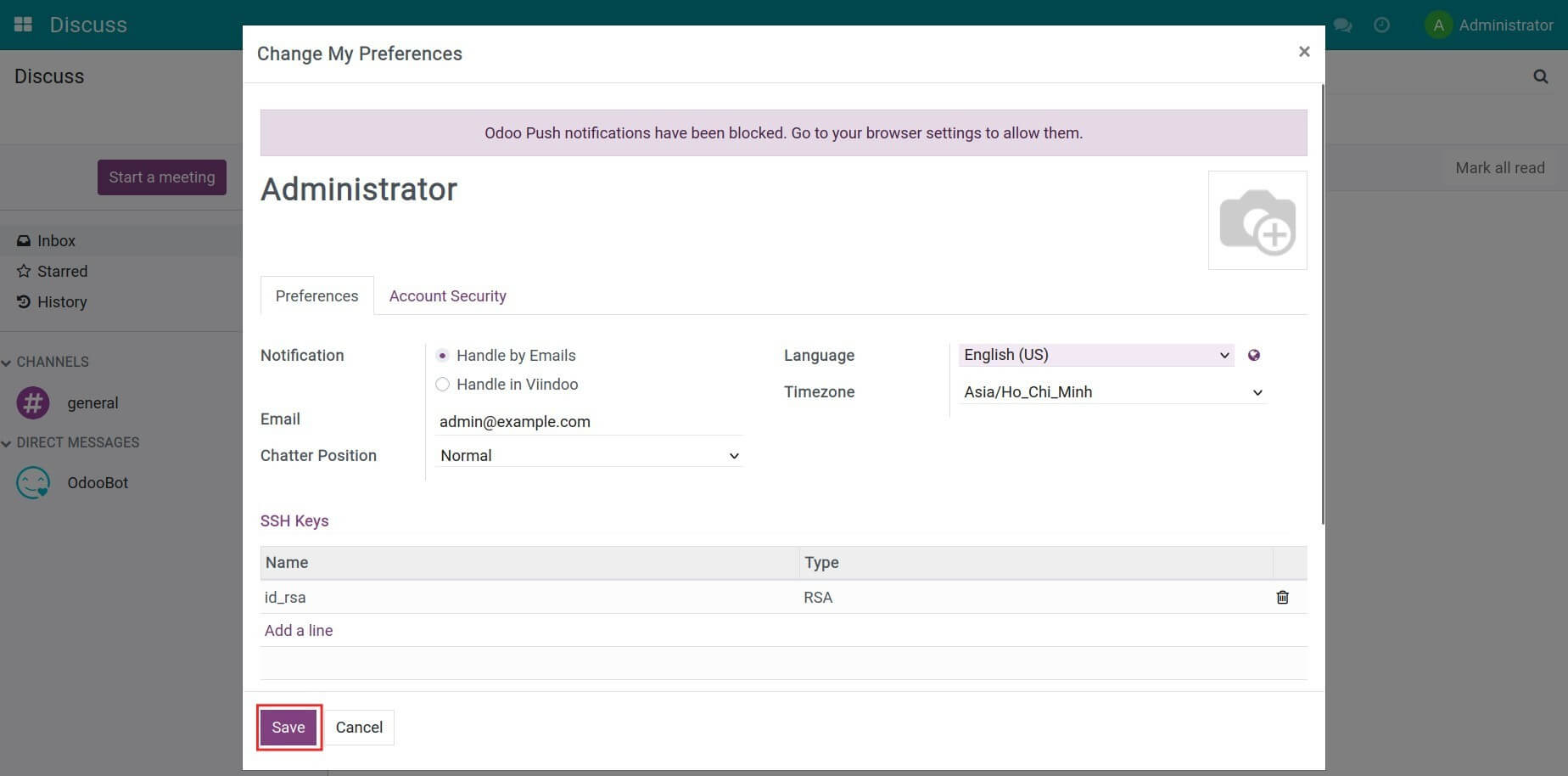1568x776 pixels.
Task: Open the messaging conversations icon in top bar
Action: (x=1342, y=25)
